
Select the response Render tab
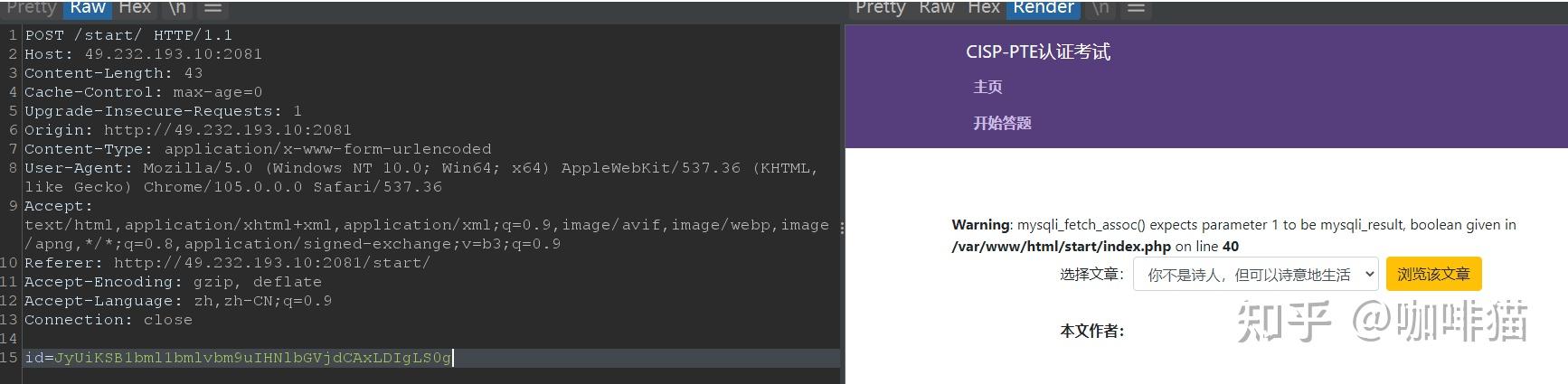click(x=1043, y=8)
